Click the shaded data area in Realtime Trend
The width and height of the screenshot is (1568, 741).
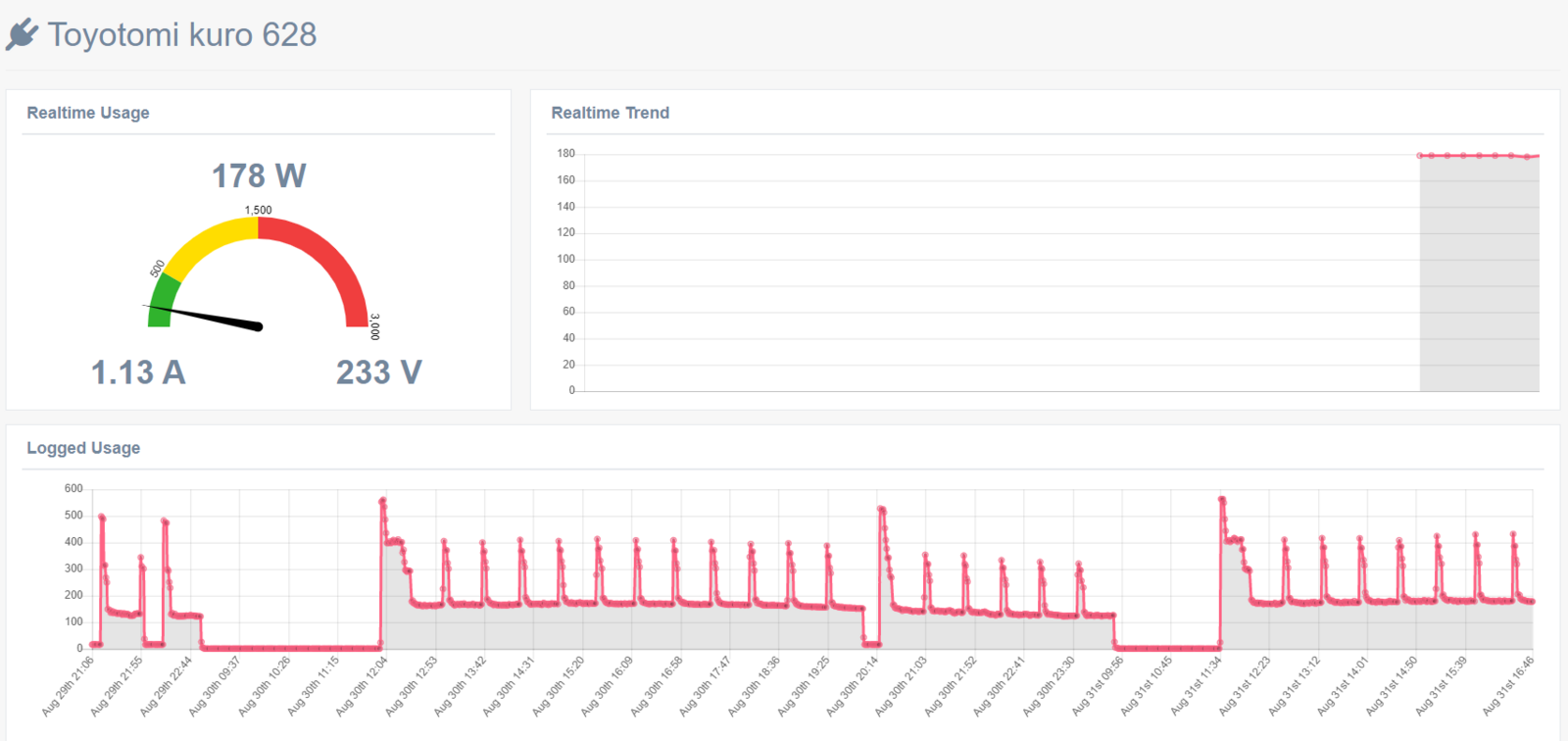[x=1480, y=274]
